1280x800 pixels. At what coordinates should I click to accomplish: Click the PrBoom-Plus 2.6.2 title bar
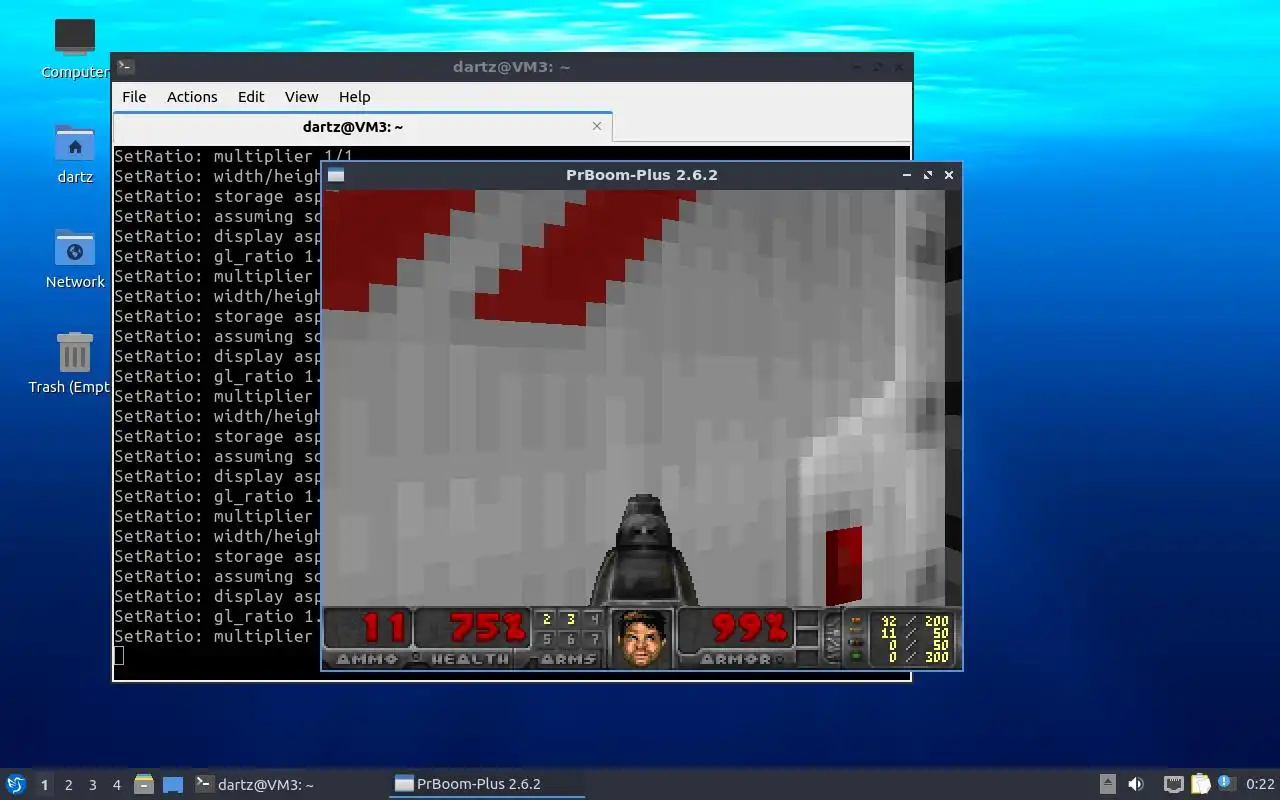tap(642, 175)
